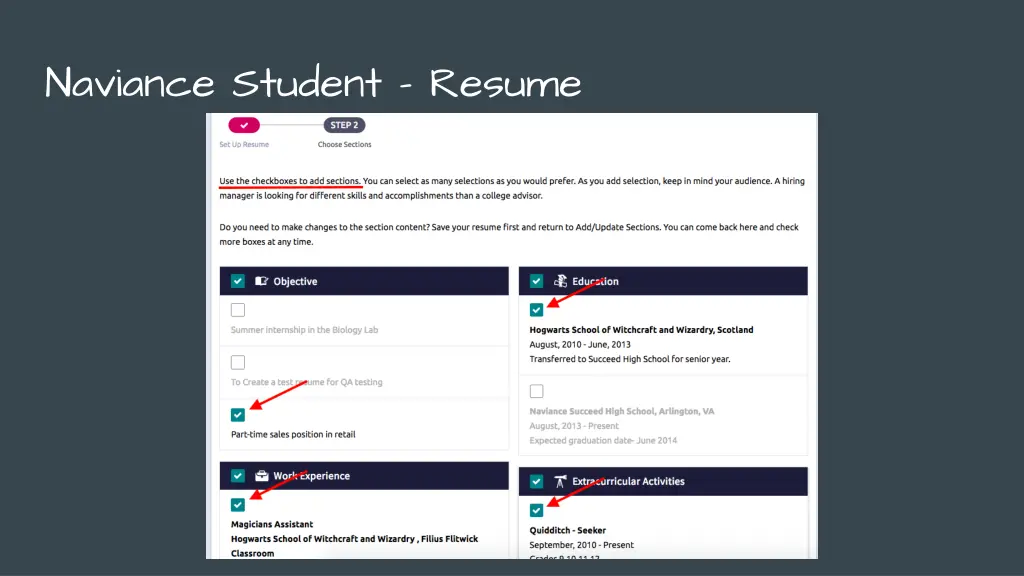Uncheck the Extracurricular Activities header checkbox
Viewport: 1024px width, 576px height.
[x=536, y=481]
